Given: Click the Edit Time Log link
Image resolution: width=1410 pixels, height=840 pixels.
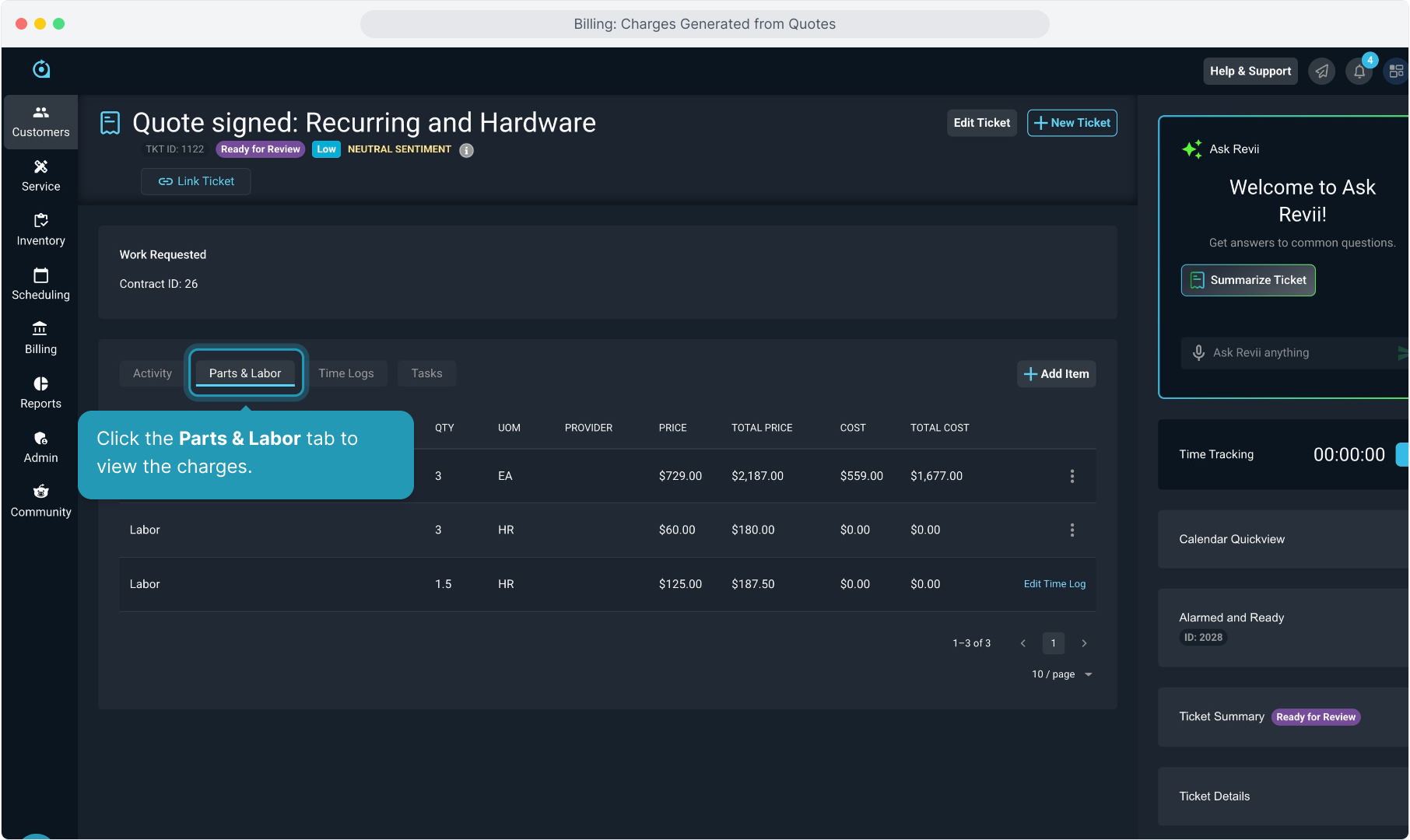Looking at the screenshot, I should point(1054,584).
